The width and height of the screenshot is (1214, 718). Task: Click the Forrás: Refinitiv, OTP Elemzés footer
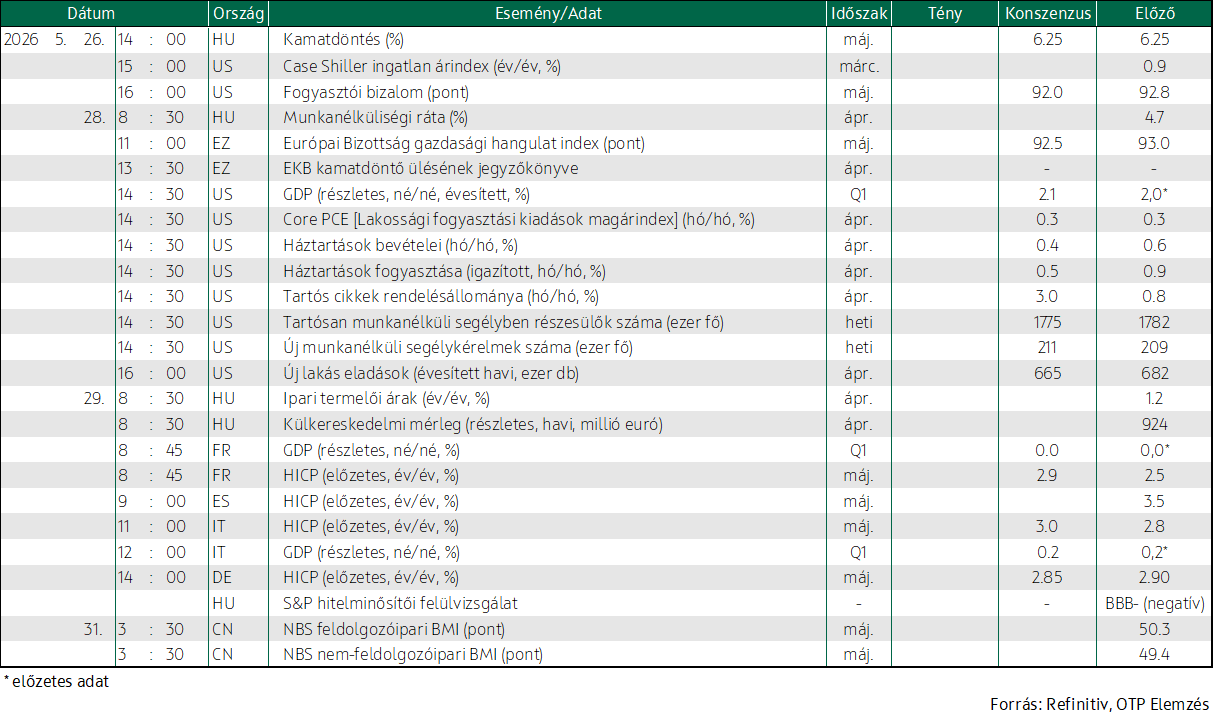coord(1099,703)
